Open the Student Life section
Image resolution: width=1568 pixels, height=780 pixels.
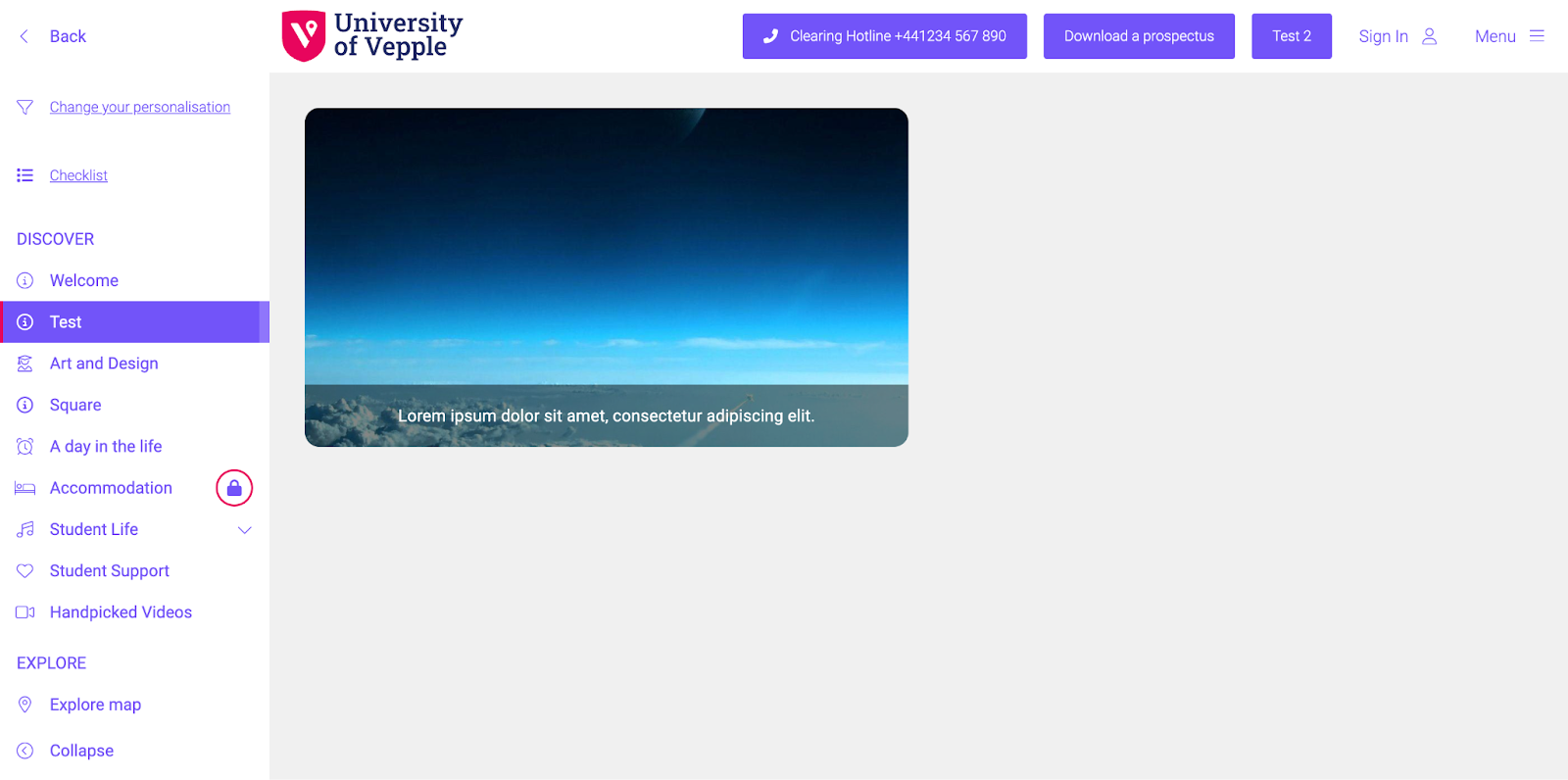[x=94, y=529]
